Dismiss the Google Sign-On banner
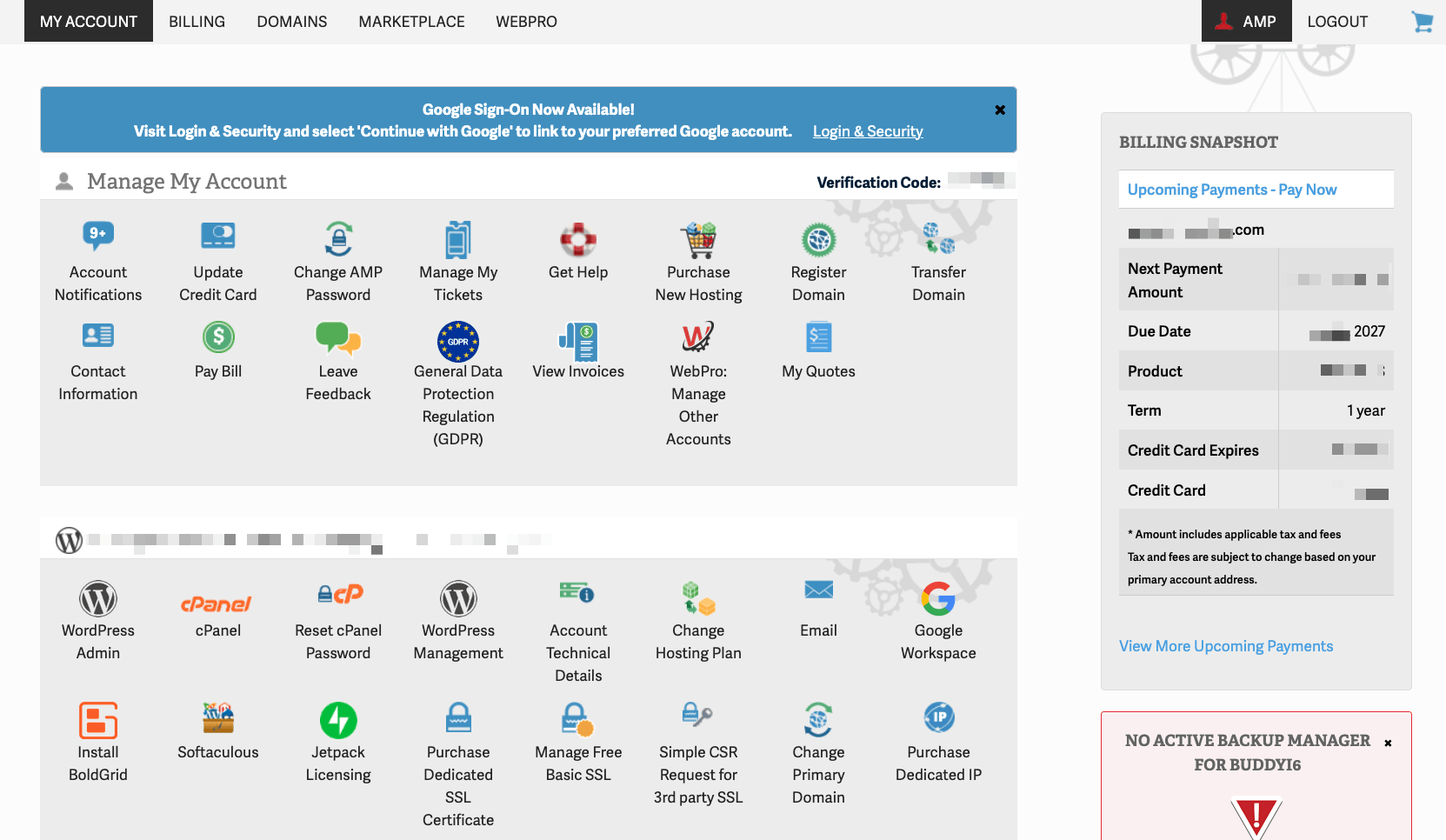1446x840 pixels. point(1000,110)
